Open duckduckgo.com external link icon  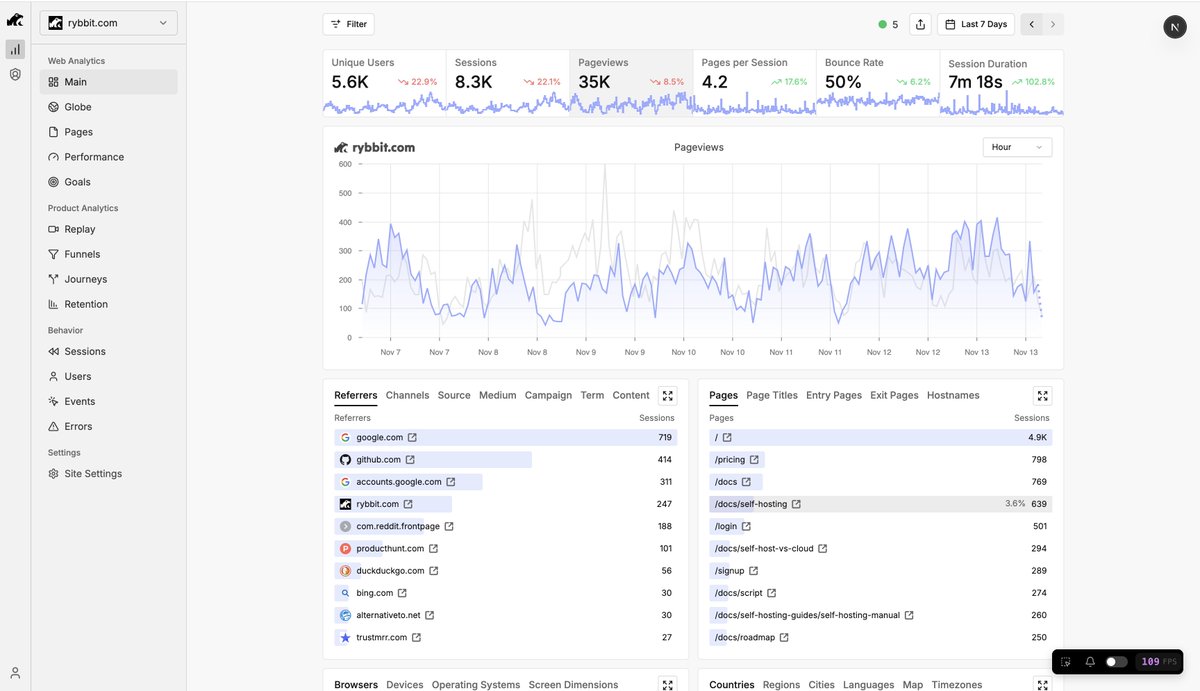(433, 571)
